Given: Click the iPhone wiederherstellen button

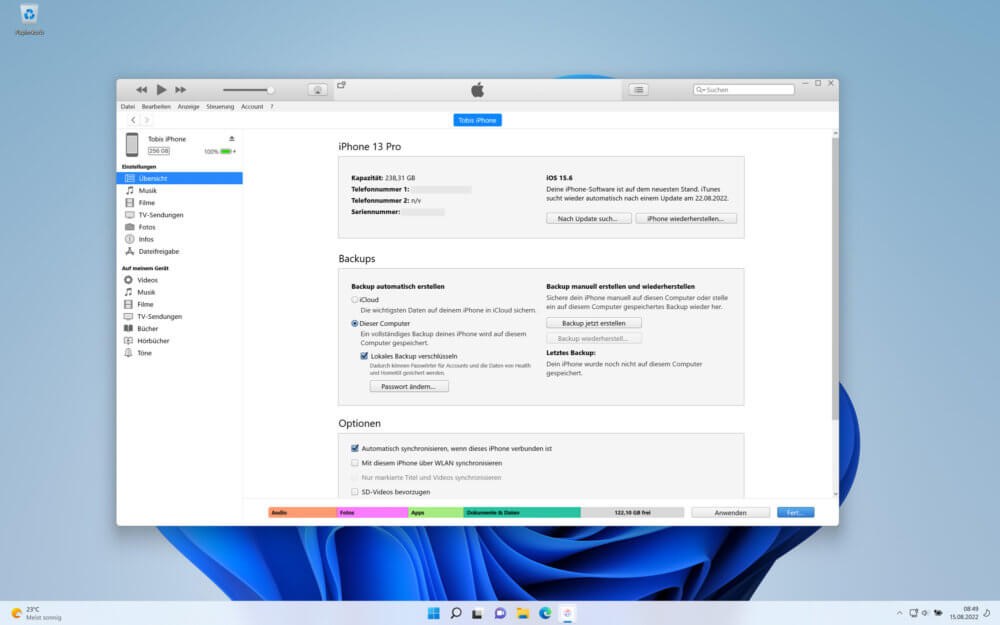Looking at the screenshot, I should [686, 218].
